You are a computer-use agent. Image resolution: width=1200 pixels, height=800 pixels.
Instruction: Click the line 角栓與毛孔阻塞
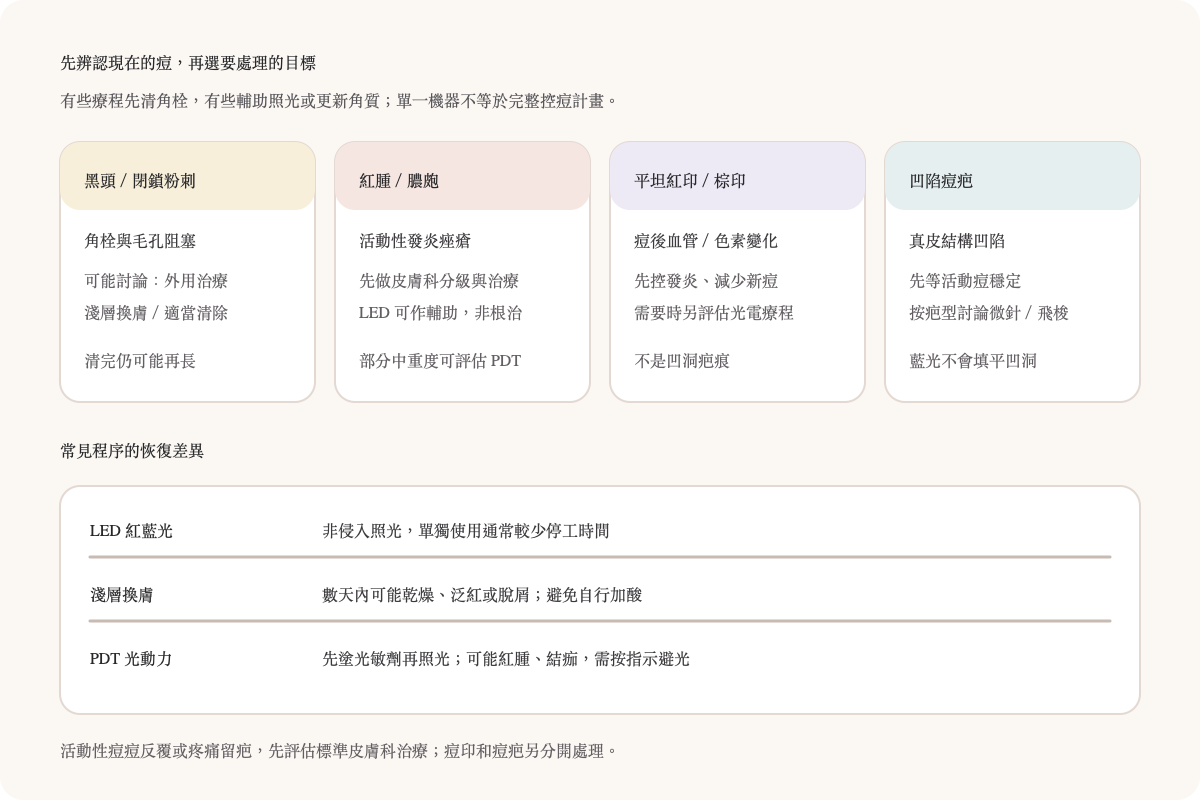(x=141, y=241)
